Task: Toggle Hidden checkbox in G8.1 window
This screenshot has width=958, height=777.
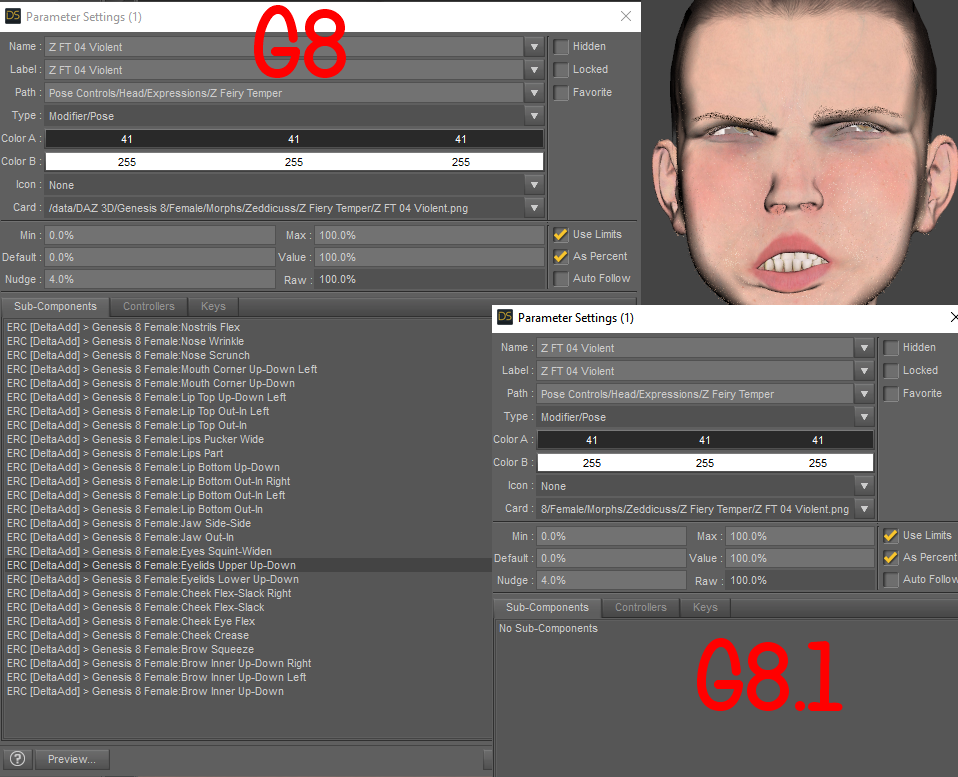Action: click(x=891, y=348)
